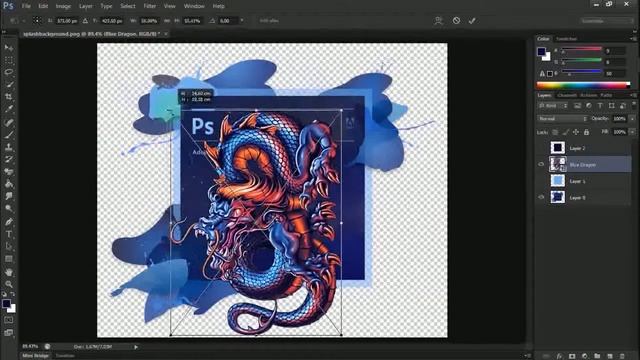Open the Color panel flyout menu
The image size is (640, 360).
[633, 39]
